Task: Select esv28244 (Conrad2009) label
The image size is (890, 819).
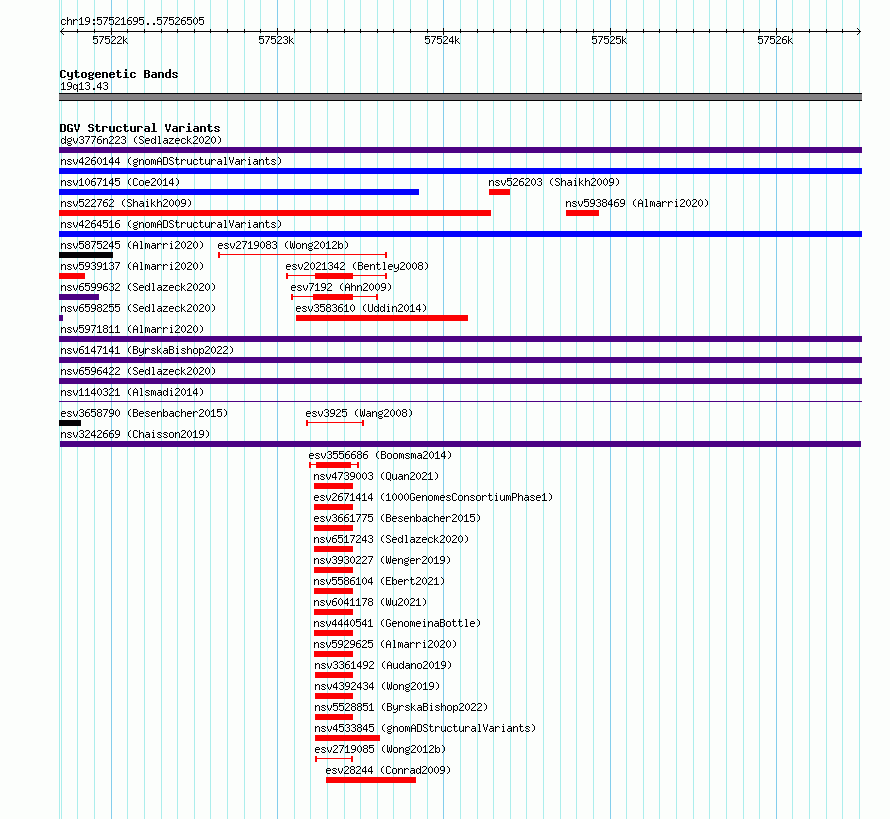Action: 388,770
